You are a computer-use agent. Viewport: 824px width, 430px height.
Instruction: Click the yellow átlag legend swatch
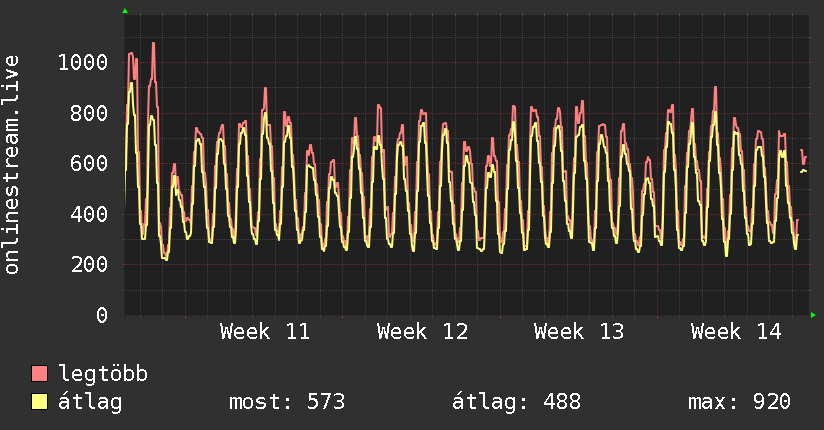(x=39, y=401)
